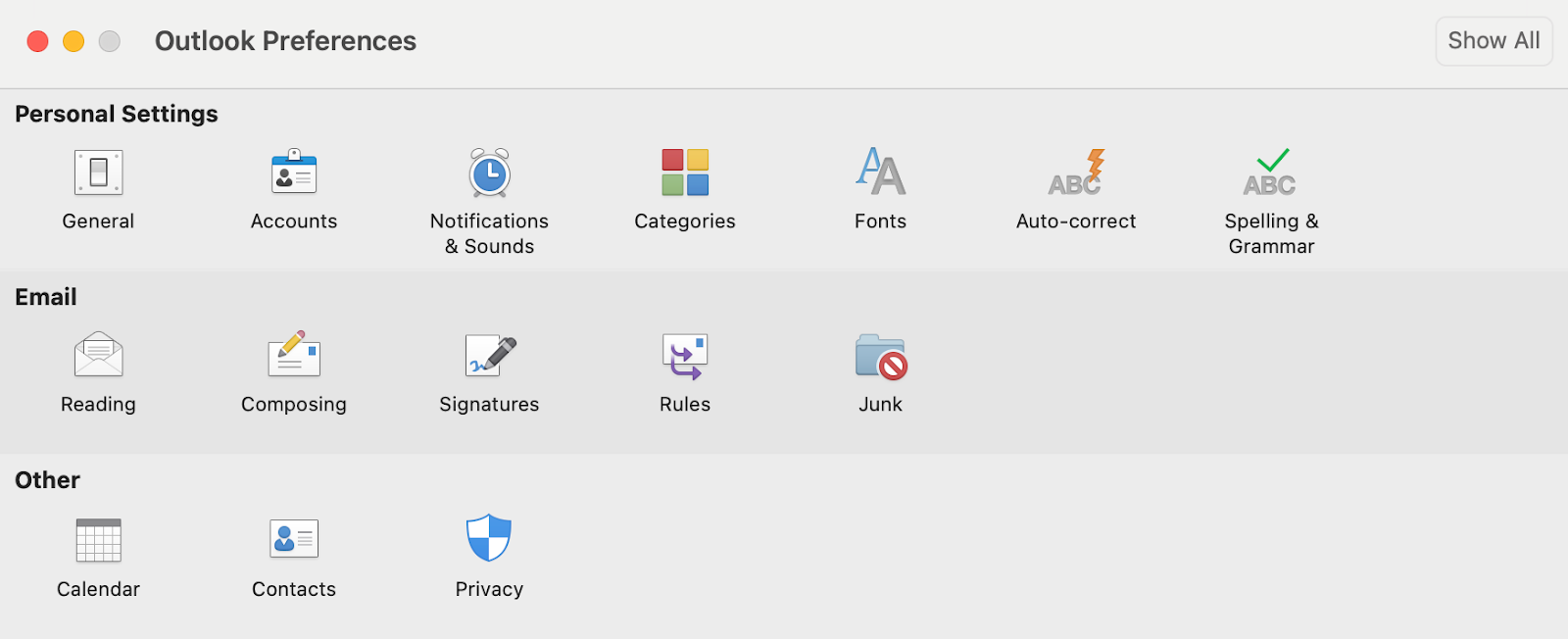Open the Accounts ID-badge icon

coord(294,172)
